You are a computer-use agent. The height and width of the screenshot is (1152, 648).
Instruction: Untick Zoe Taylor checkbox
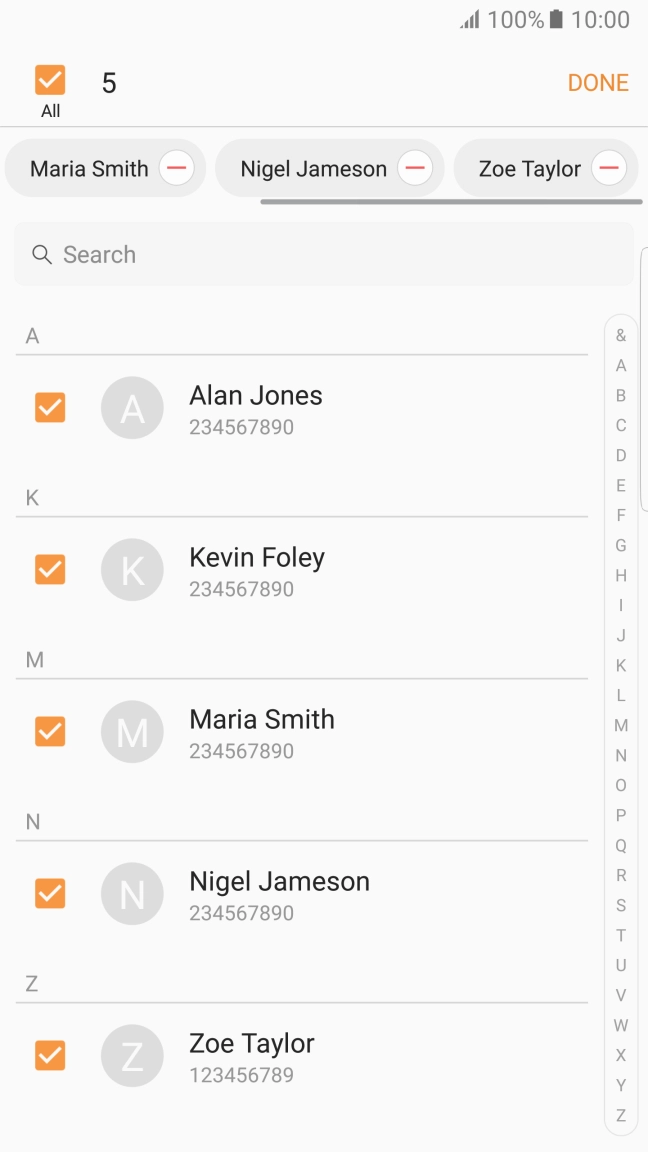click(x=50, y=1056)
